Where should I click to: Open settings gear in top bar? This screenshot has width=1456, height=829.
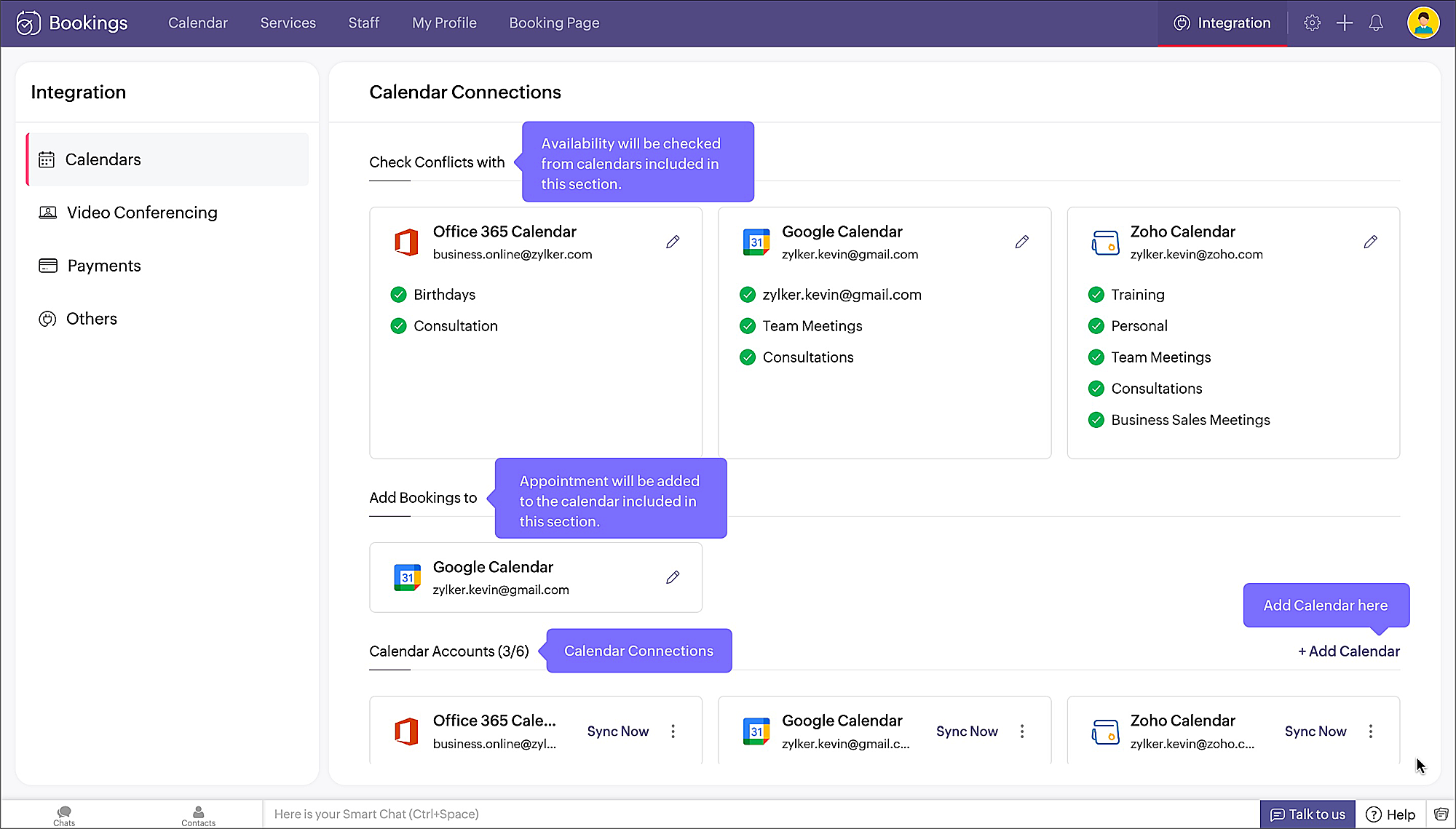pos(1312,23)
